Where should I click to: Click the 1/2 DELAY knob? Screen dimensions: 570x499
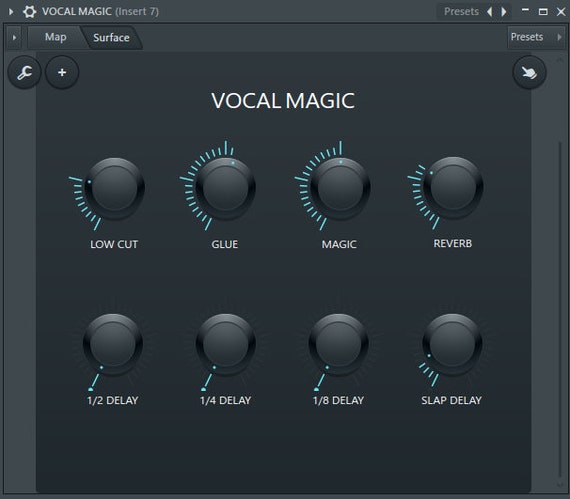pyautogui.click(x=113, y=344)
